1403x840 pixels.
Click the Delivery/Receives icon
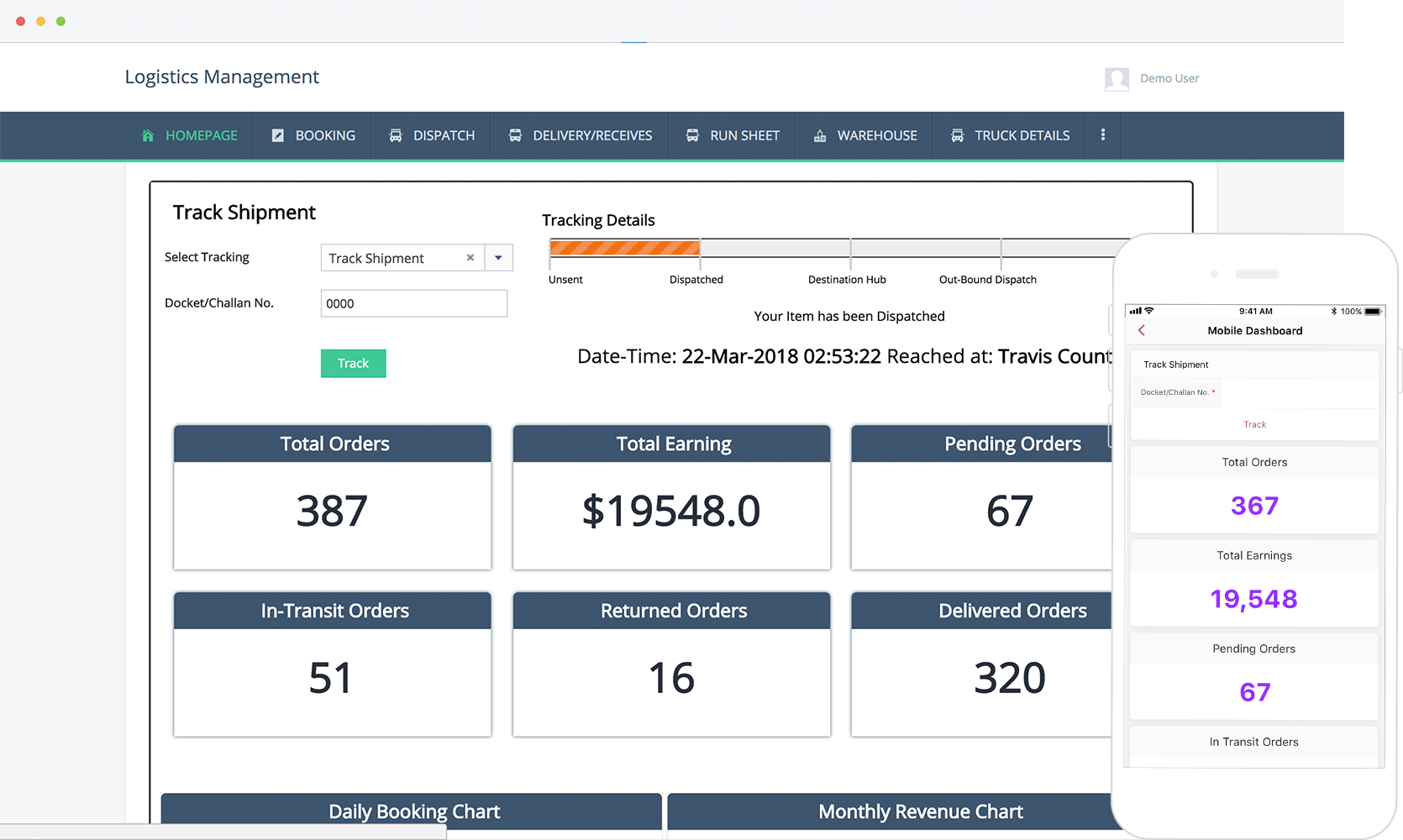pos(515,135)
